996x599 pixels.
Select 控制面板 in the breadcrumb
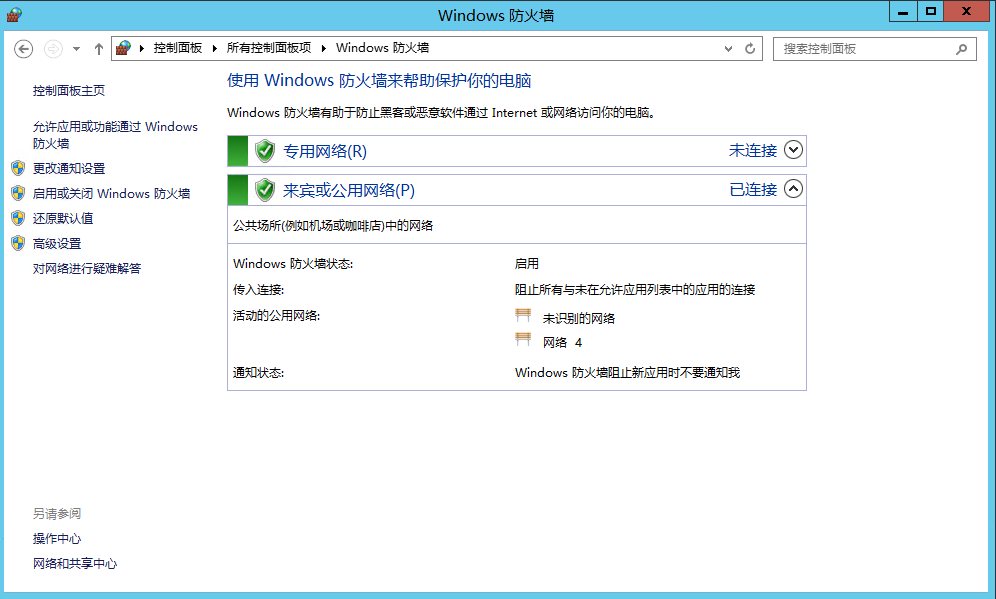coord(178,48)
